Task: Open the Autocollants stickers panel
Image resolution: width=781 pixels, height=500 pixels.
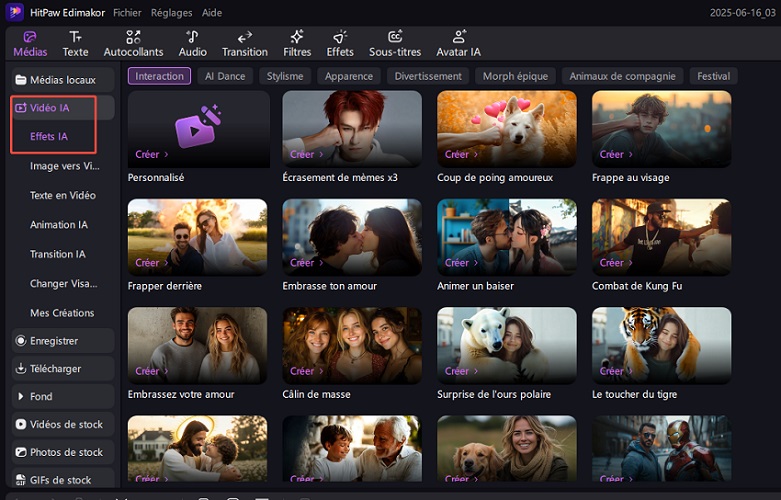Action: click(x=134, y=43)
